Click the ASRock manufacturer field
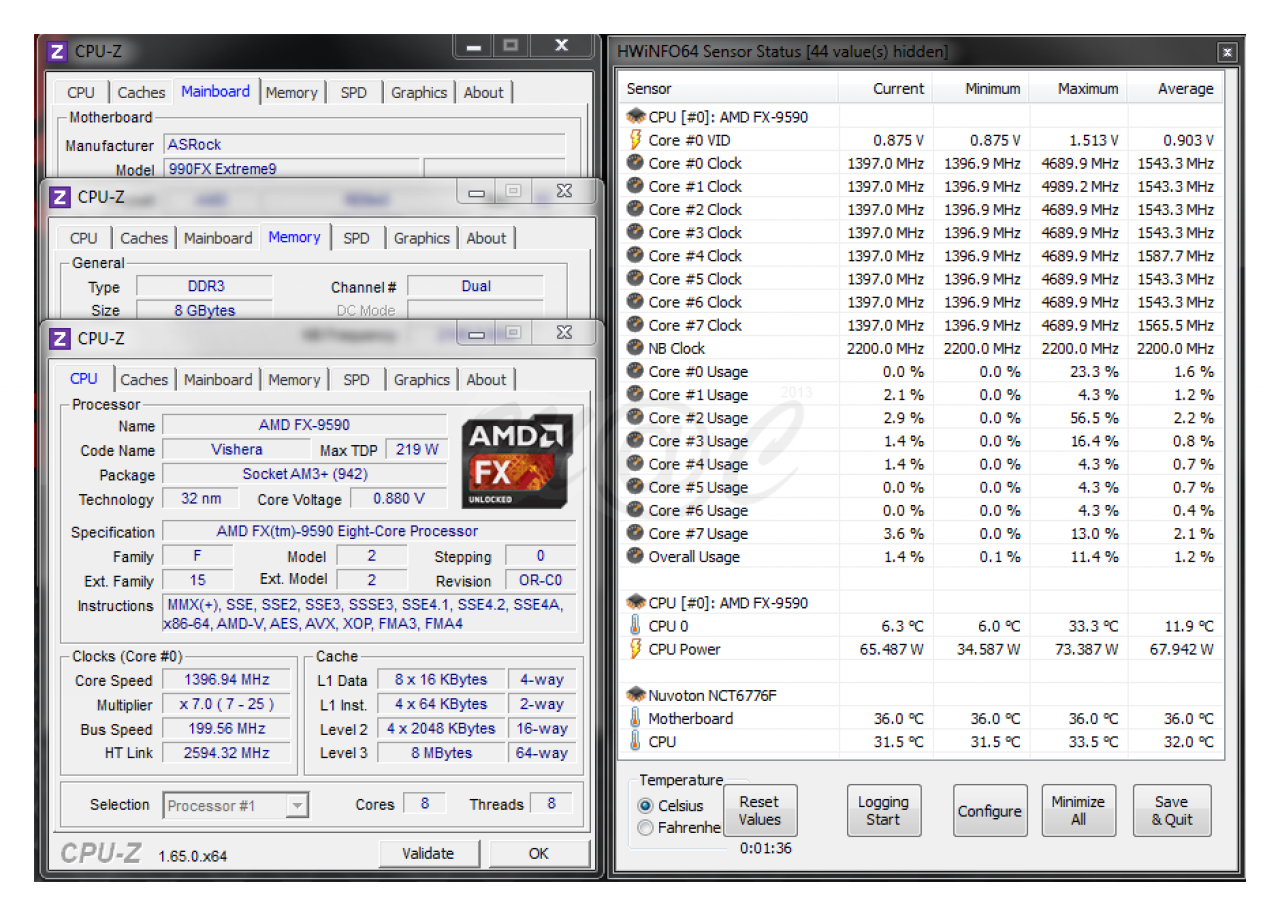Image resolution: width=1280 pixels, height=916 pixels. 364,145
